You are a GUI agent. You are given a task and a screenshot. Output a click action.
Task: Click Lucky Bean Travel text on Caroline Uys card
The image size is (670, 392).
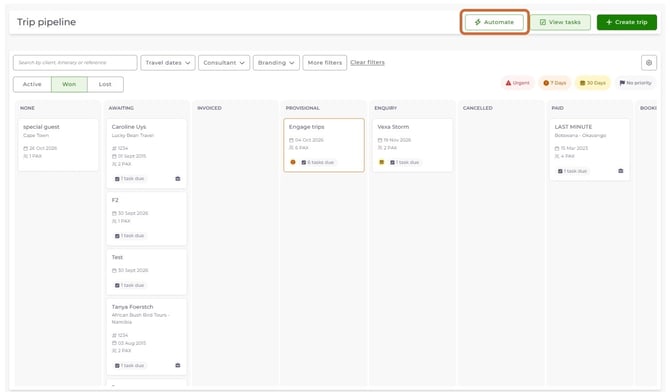pos(133,136)
